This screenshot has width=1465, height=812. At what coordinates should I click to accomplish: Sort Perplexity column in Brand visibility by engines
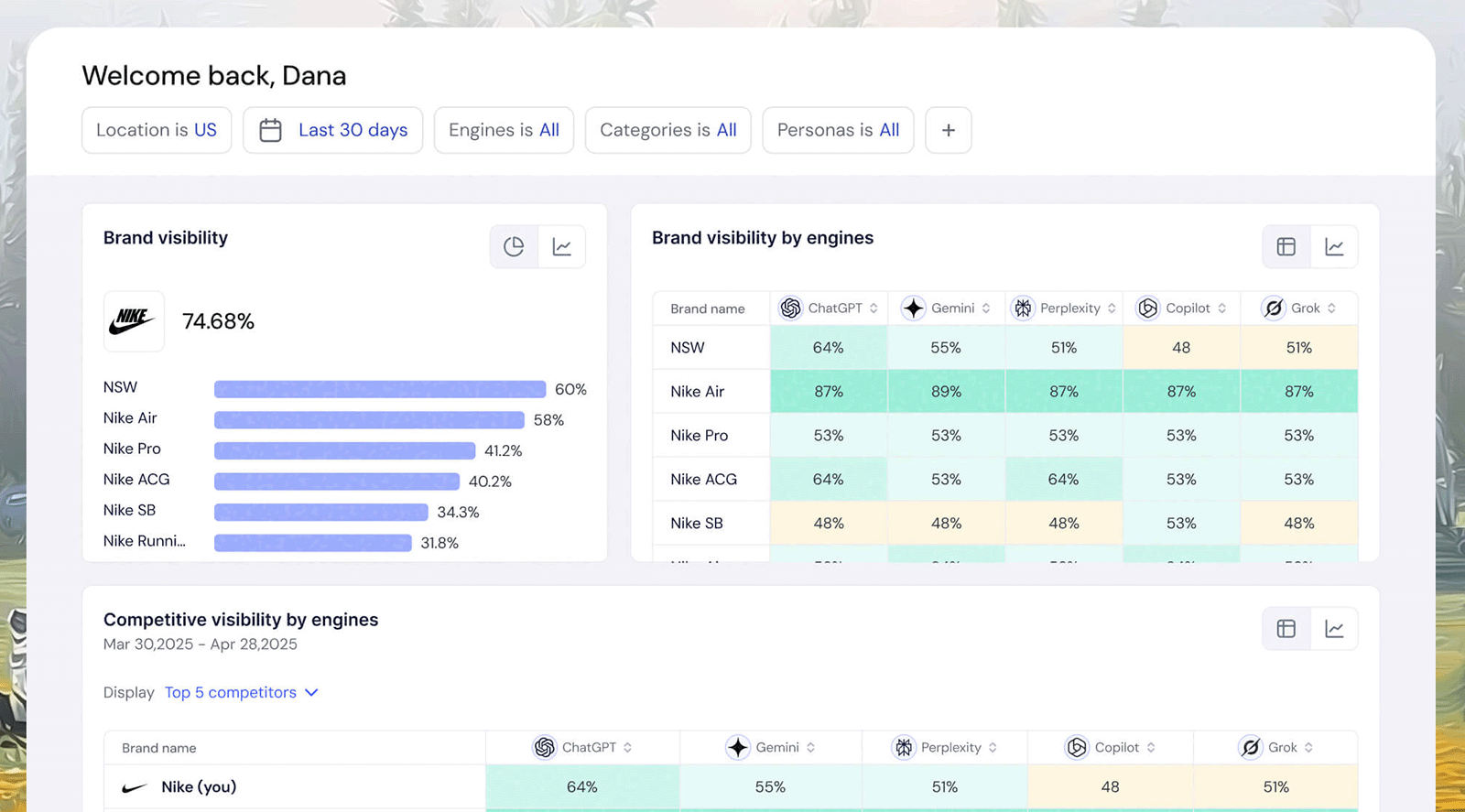(x=1112, y=309)
